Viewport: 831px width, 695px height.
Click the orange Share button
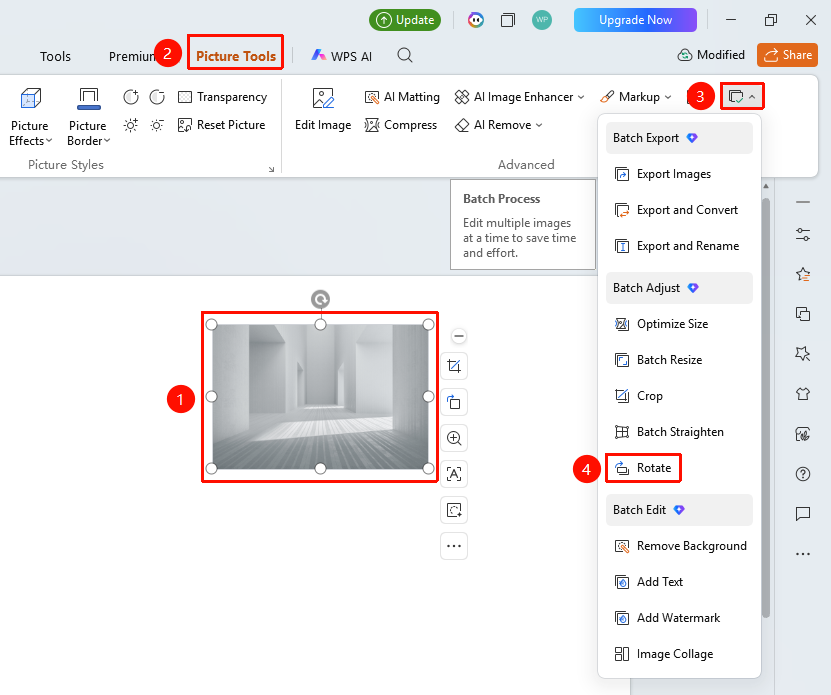(x=788, y=55)
